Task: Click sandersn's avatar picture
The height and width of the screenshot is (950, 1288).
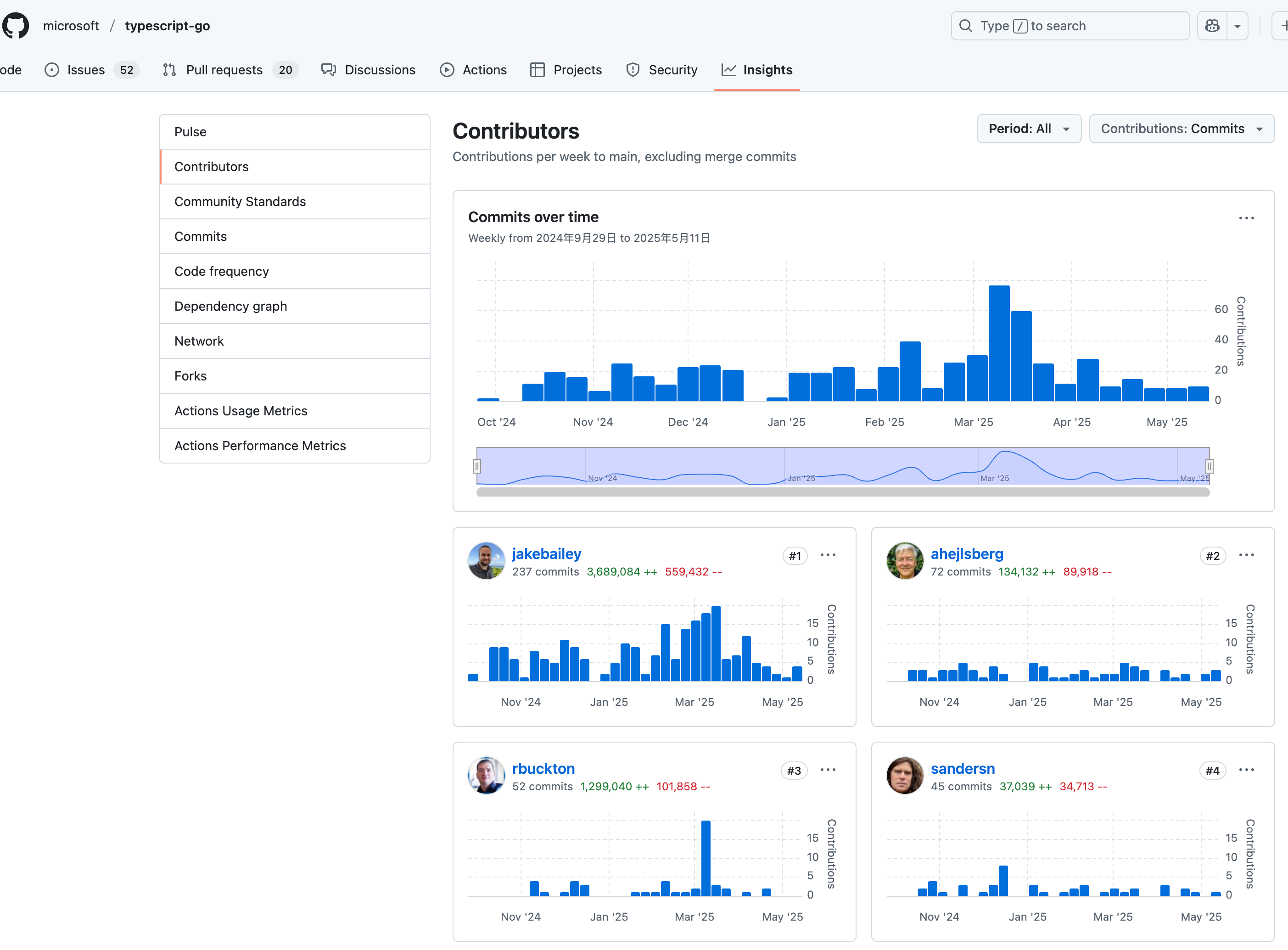Action: [904, 775]
